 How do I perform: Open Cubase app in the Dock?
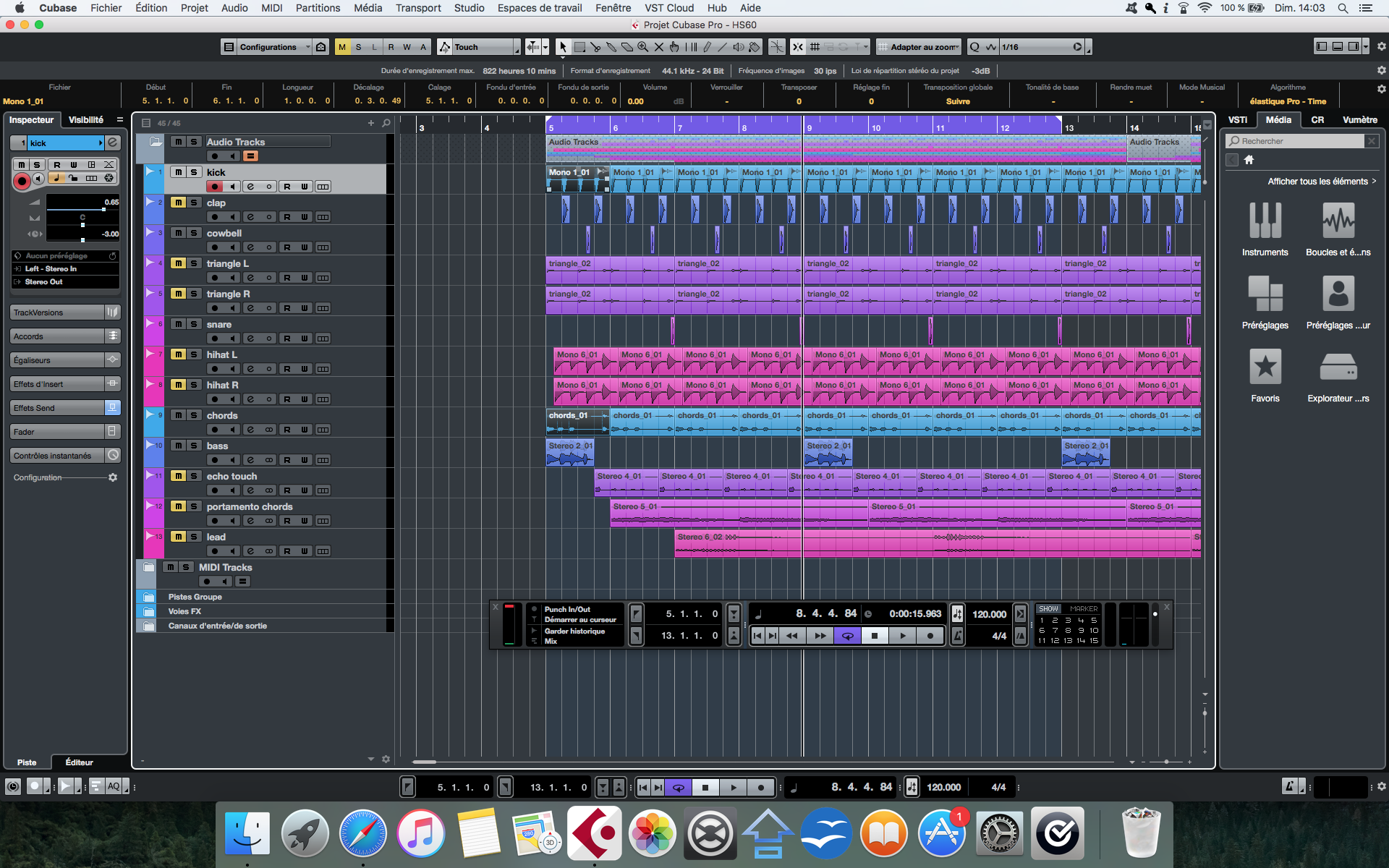click(595, 833)
